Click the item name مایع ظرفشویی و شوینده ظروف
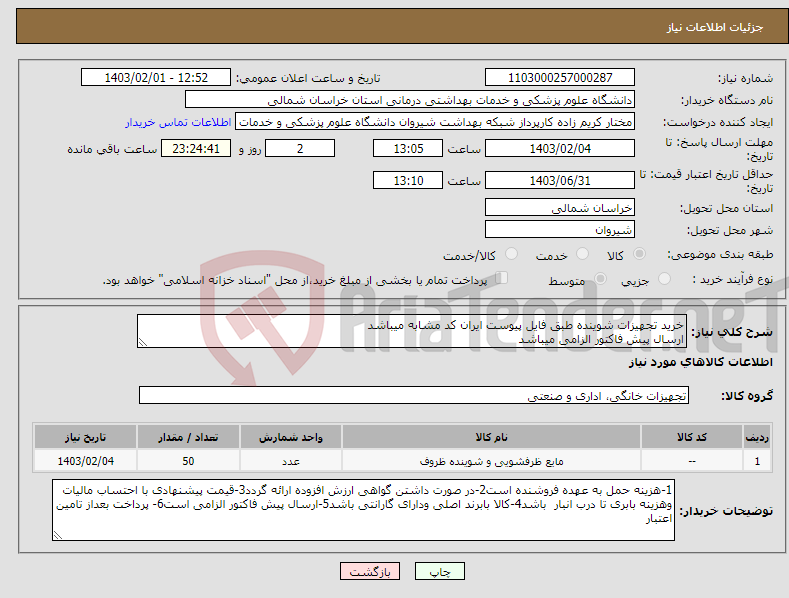 click(491, 461)
